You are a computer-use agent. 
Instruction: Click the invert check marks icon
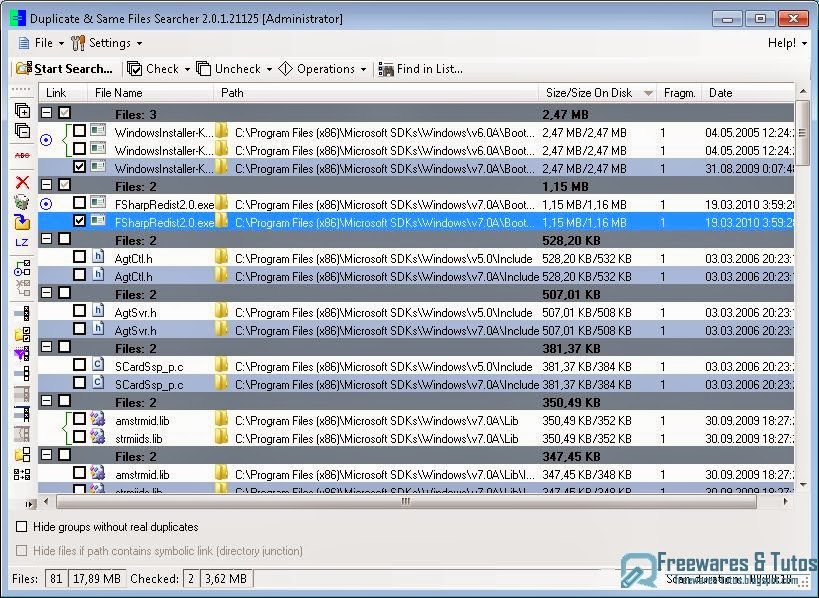click(22, 474)
